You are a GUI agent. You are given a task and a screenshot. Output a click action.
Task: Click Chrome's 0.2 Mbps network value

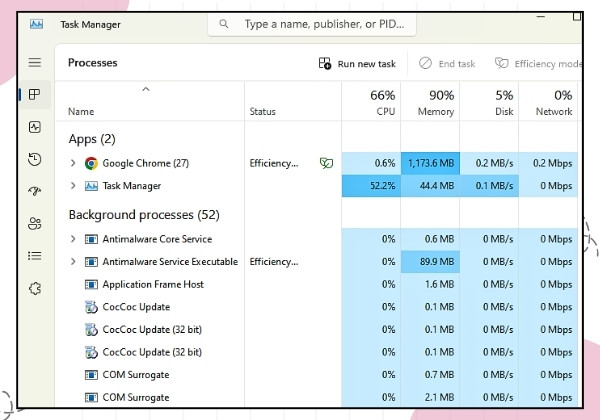pyautogui.click(x=553, y=163)
